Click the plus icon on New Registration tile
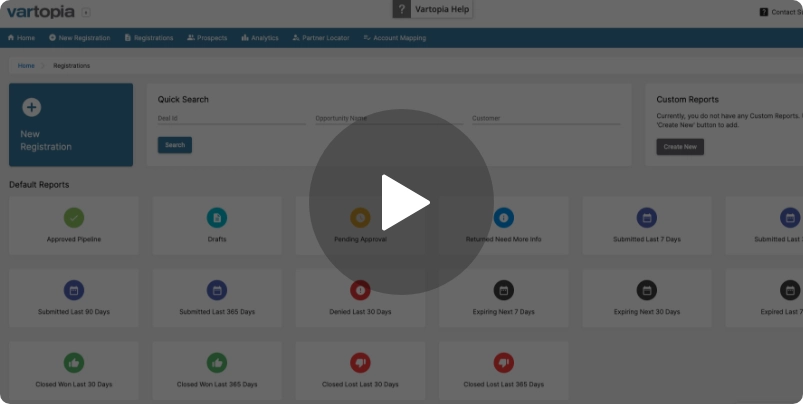This screenshot has height=404, width=803. click(x=31, y=108)
